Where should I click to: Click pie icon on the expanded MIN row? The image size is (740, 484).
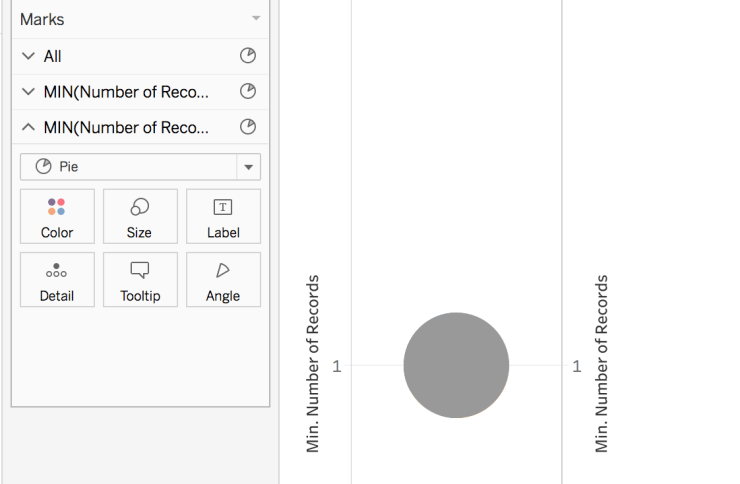pos(248,127)
